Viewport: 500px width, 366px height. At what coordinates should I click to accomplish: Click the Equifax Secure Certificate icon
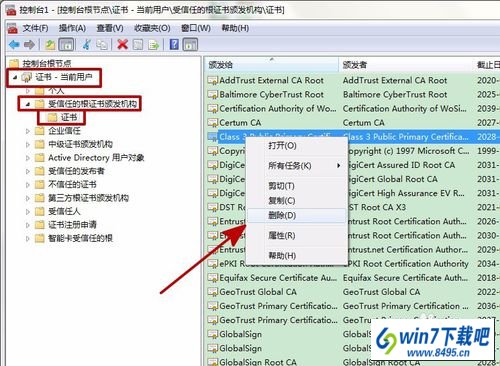[x=212, y=278]
